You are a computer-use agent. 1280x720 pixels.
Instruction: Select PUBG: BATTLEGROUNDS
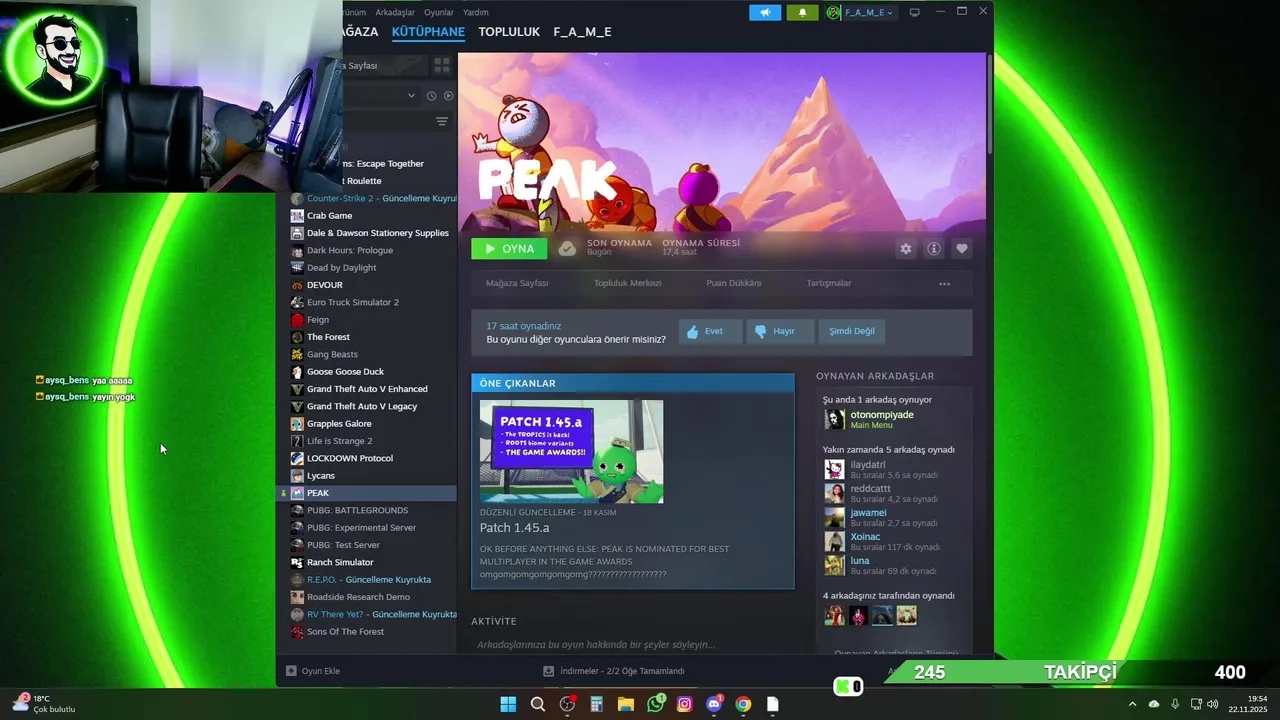(366, 510)
